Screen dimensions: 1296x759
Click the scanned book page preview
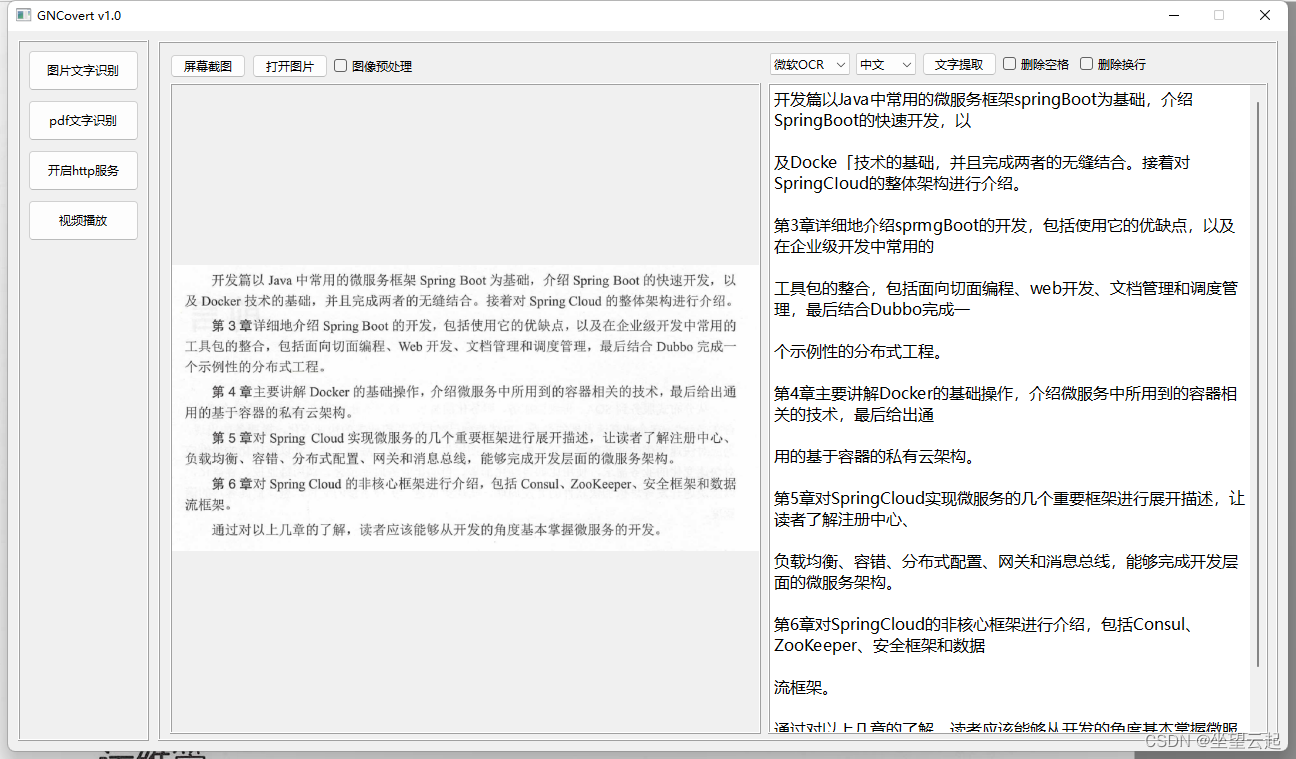pos(465,400)
